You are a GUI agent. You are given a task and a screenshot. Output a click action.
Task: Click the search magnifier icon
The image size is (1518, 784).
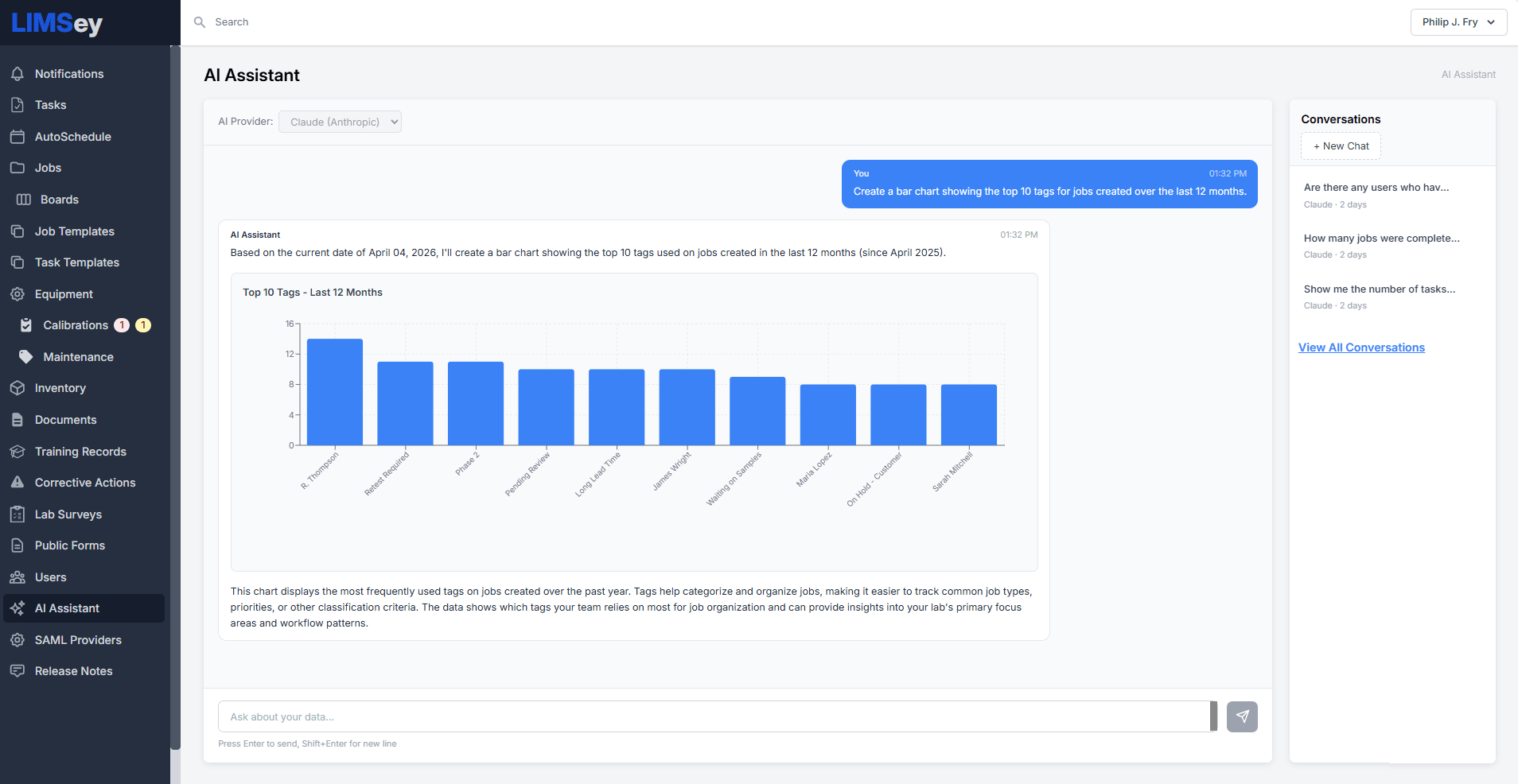[200, 22]
